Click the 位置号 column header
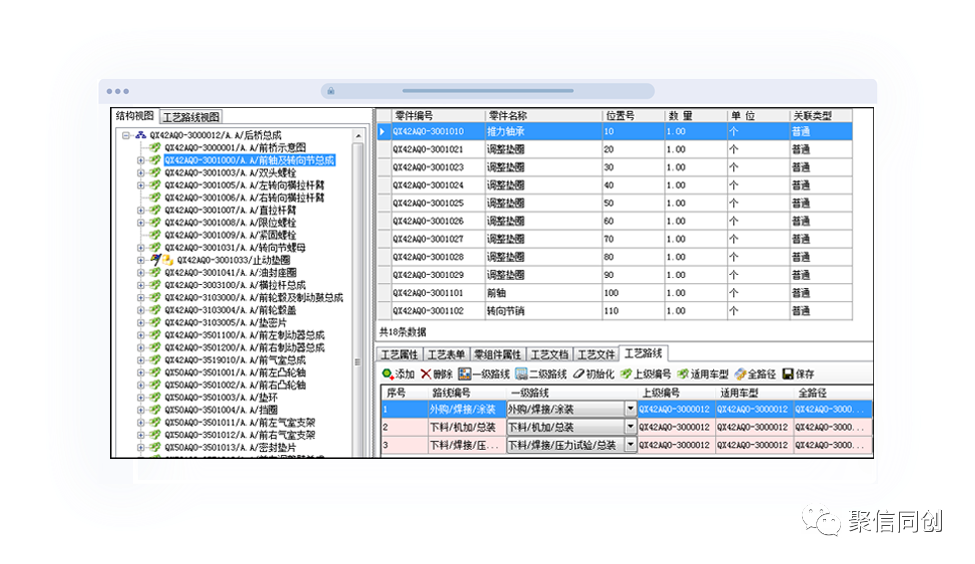The width and height of the screenshot is (975, 564). tap(633, 116)
